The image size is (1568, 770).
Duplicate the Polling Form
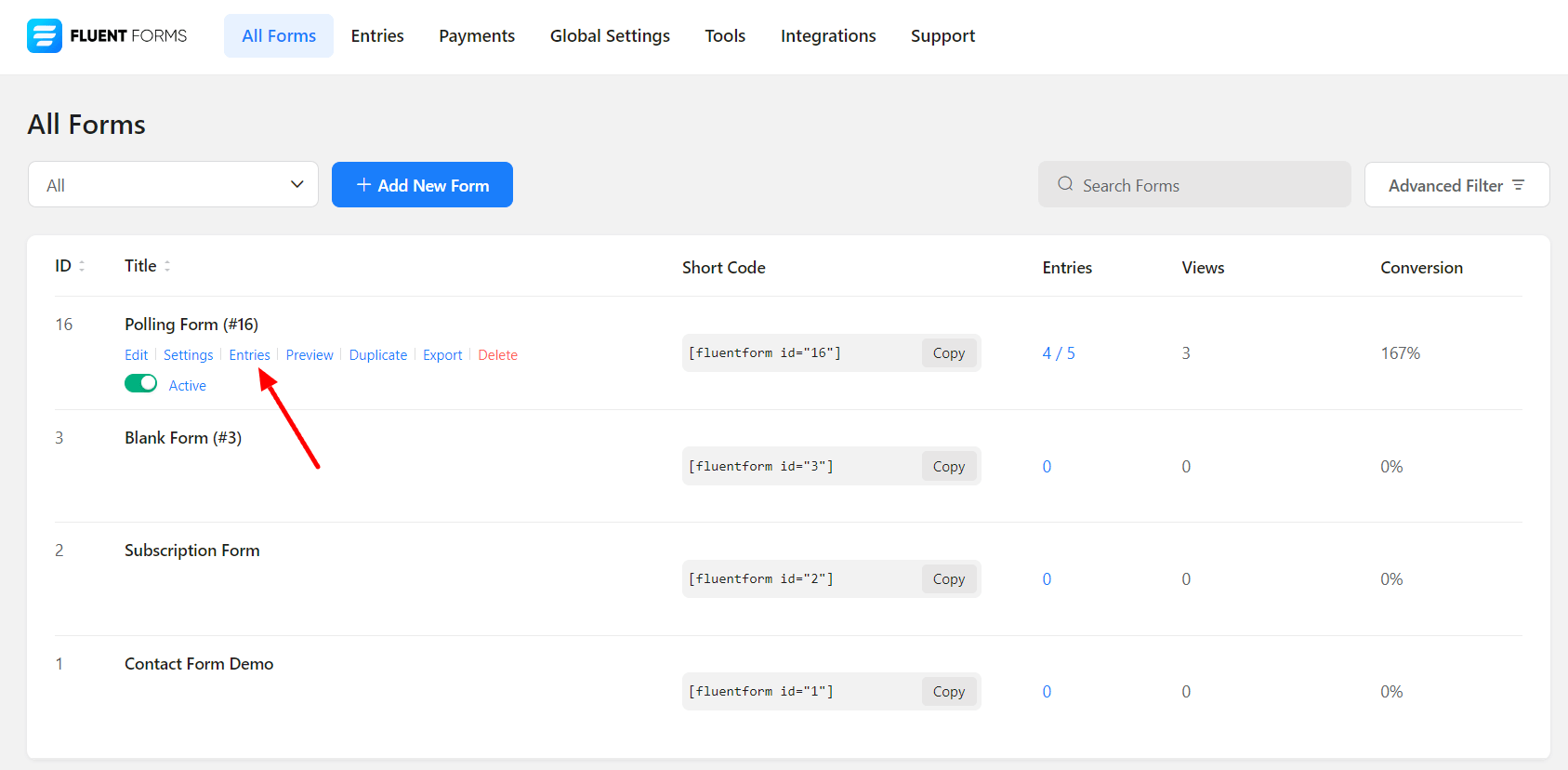[377, 355]
